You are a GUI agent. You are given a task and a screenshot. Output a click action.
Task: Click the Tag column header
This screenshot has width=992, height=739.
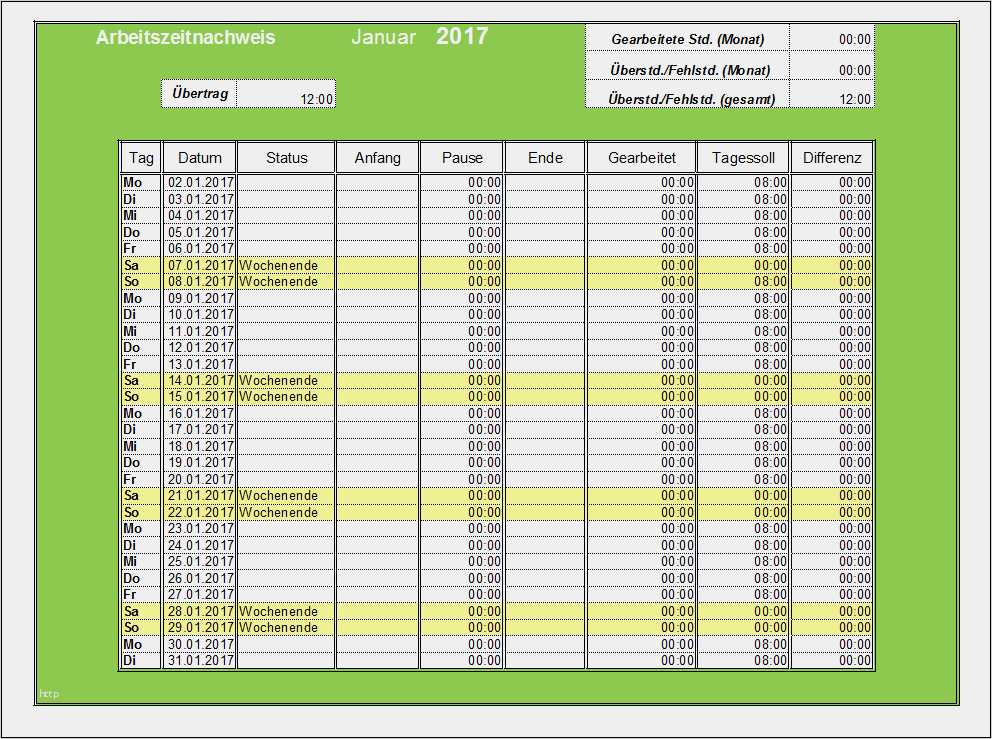[x=141, y=158]
